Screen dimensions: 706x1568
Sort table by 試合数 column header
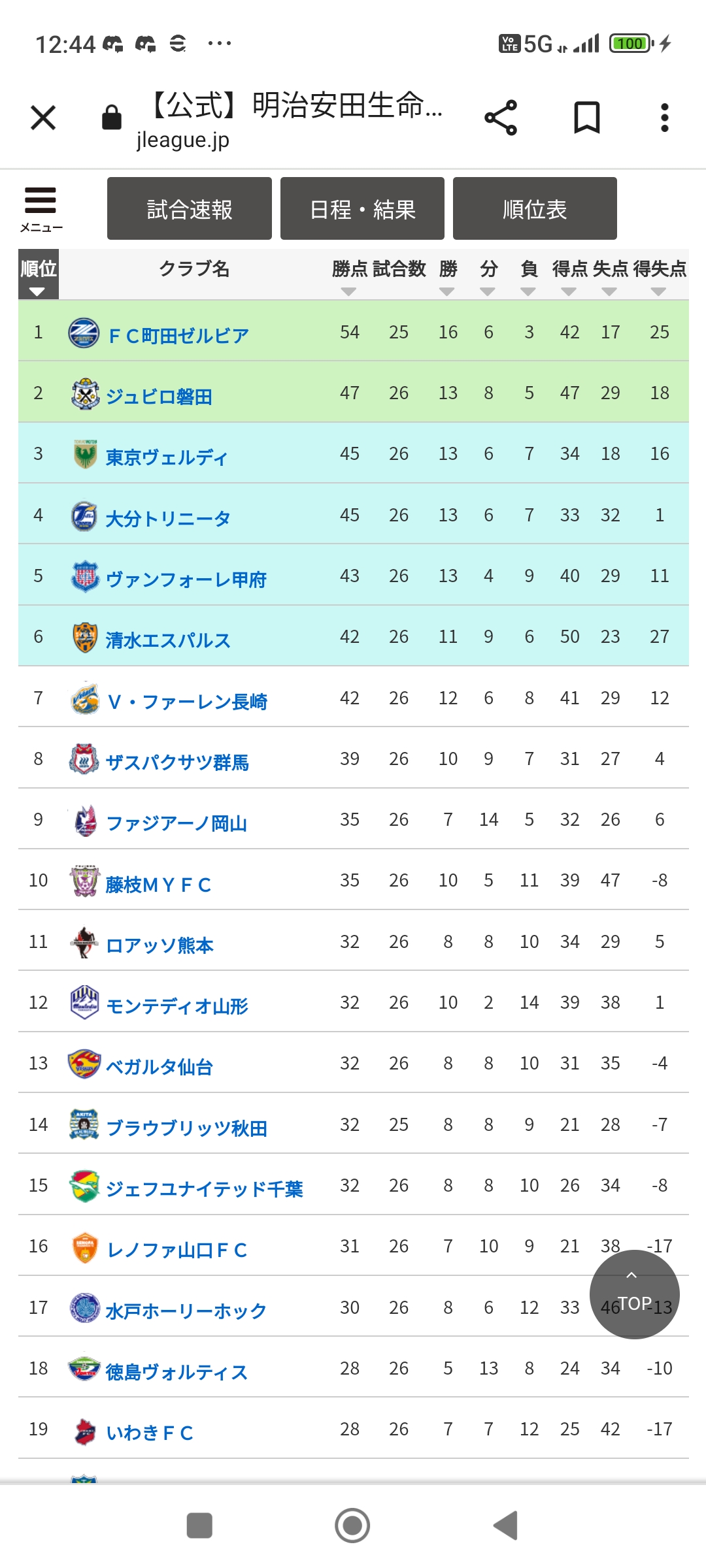[x=399, y=269]
